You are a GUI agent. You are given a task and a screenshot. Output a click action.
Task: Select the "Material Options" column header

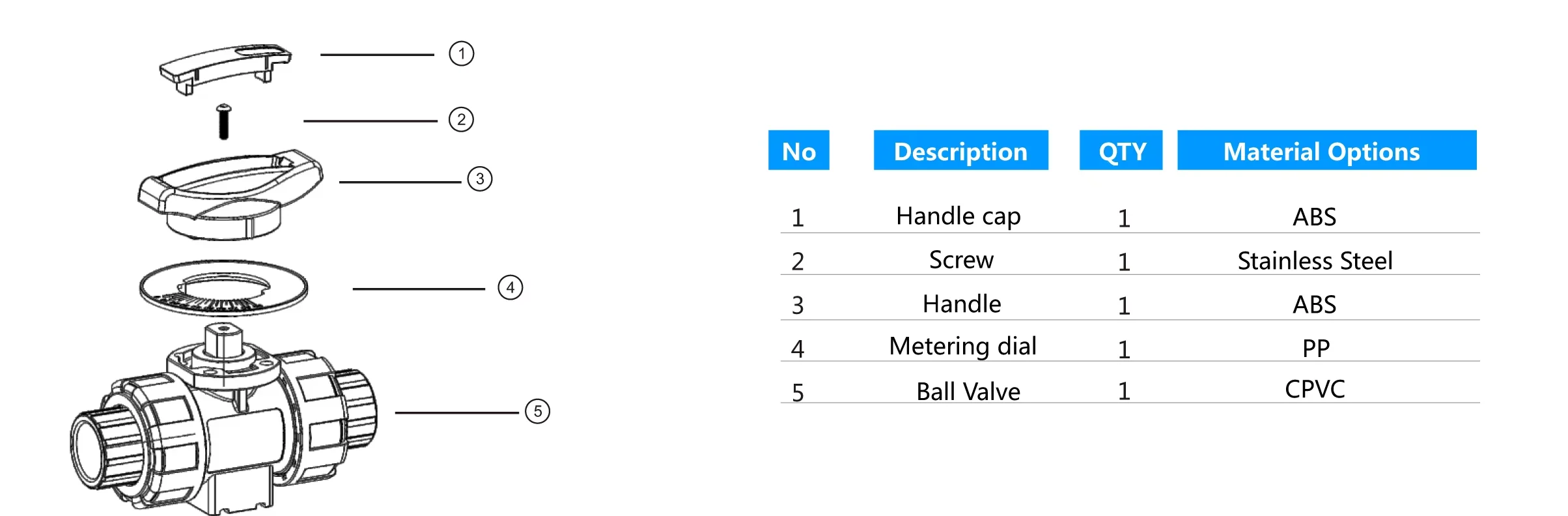point(1326,150)
